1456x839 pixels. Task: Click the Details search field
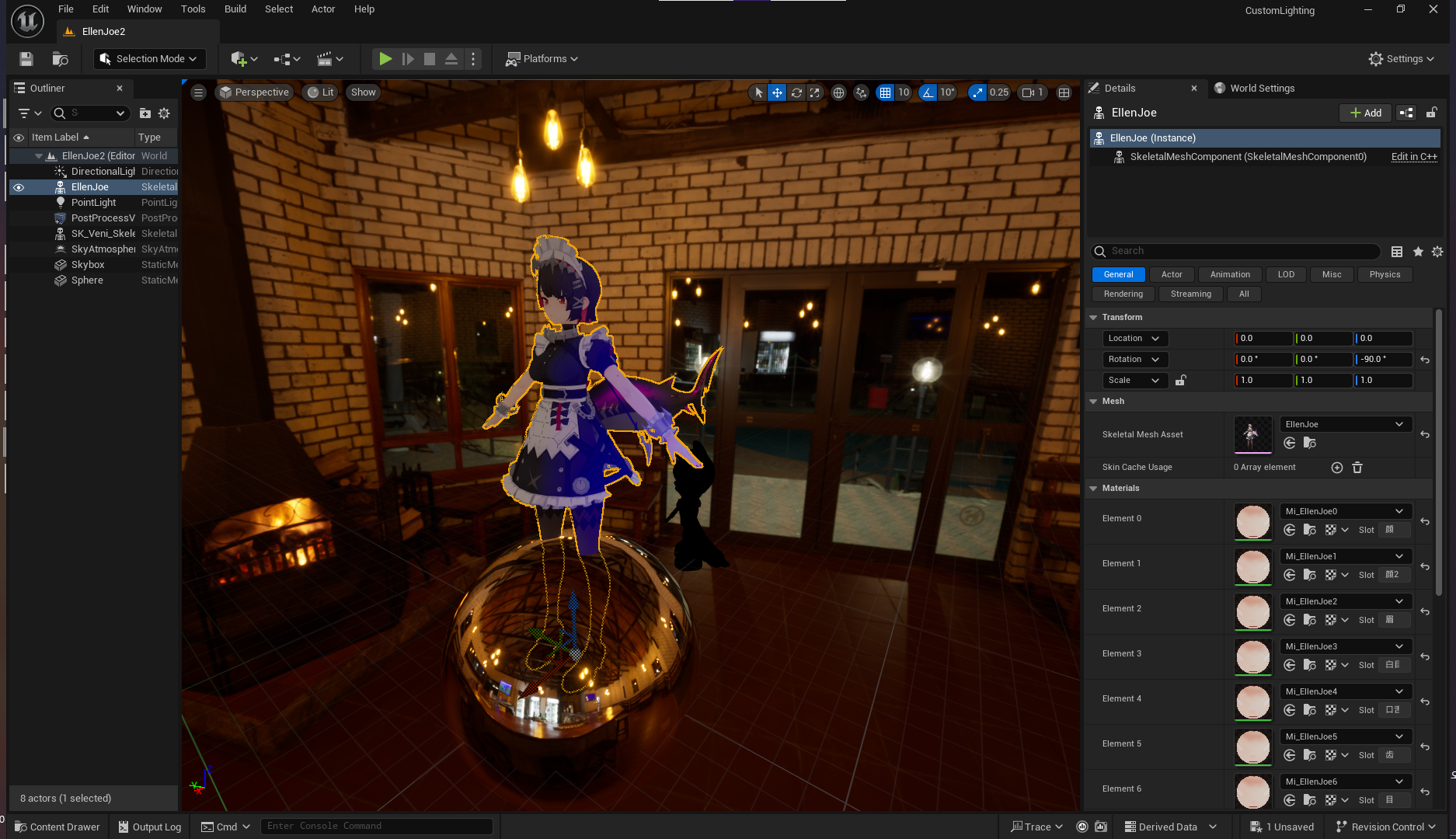click(x=1235, y=252)
